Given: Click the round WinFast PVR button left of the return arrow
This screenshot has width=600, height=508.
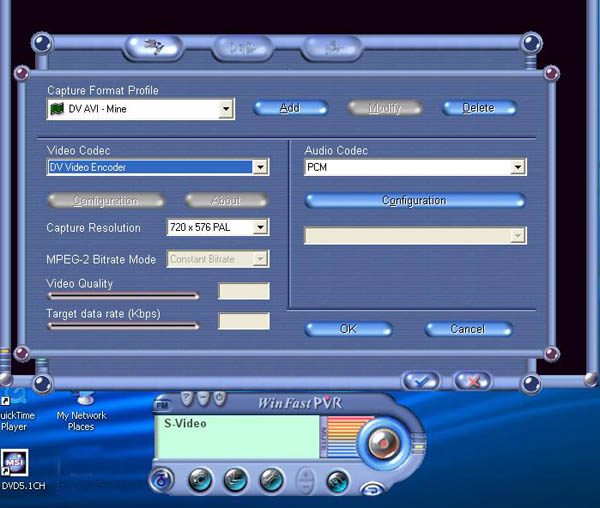Looking at the screenshot, I should point(338,481).
